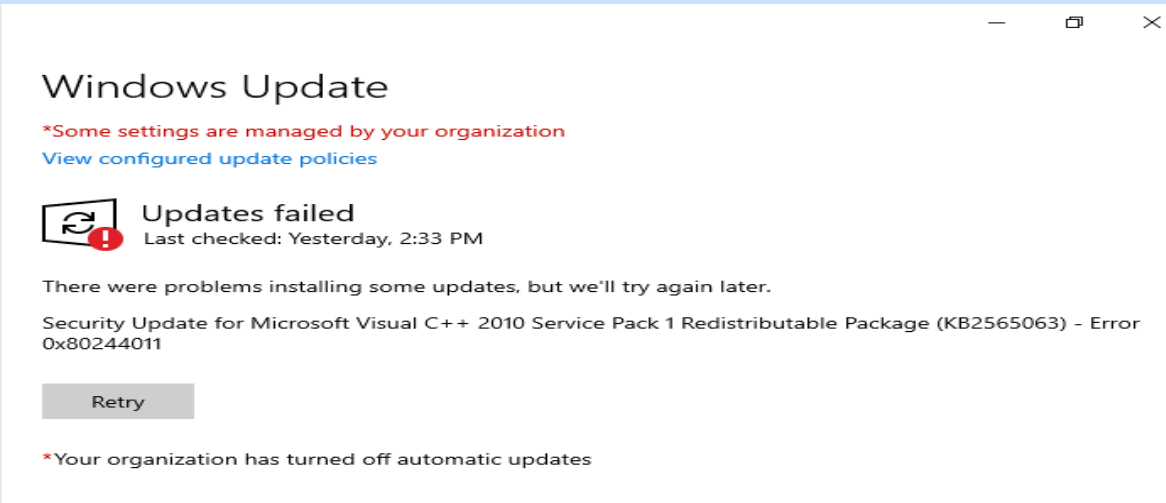Click the error code 0x80244011 text
1166x503 pixels.
pyautogui.click(x=102, y=344)
